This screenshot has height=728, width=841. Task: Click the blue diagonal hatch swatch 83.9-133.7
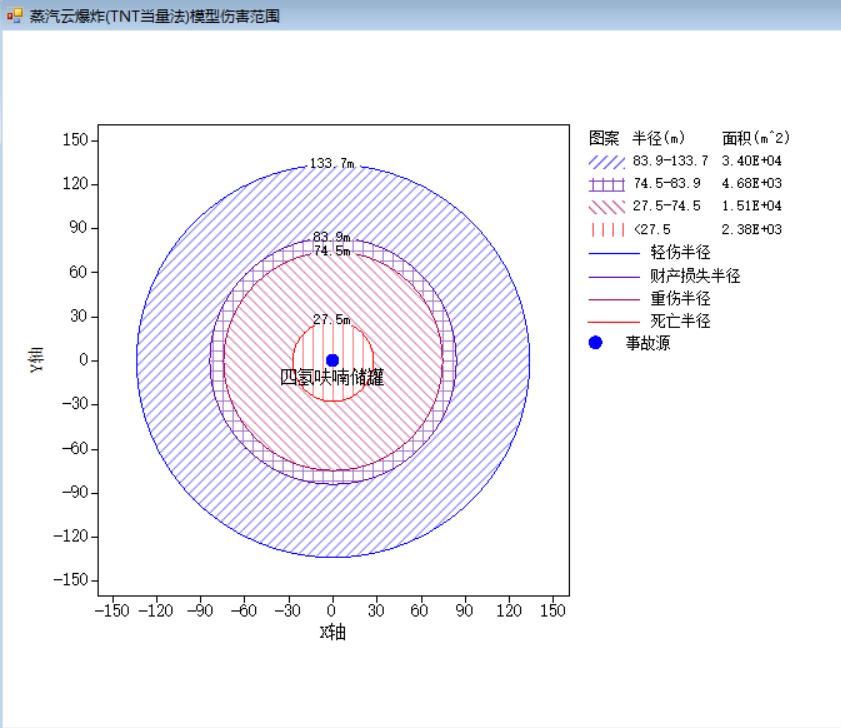(x=607, y=161)
